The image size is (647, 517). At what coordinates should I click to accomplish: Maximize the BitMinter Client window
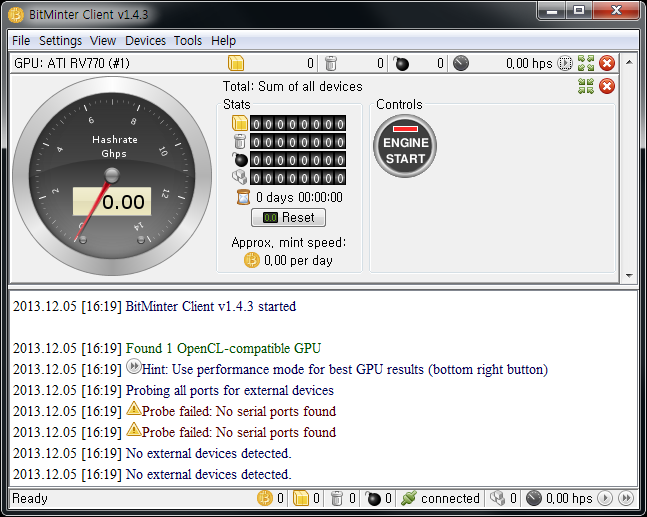pos(579,10)
